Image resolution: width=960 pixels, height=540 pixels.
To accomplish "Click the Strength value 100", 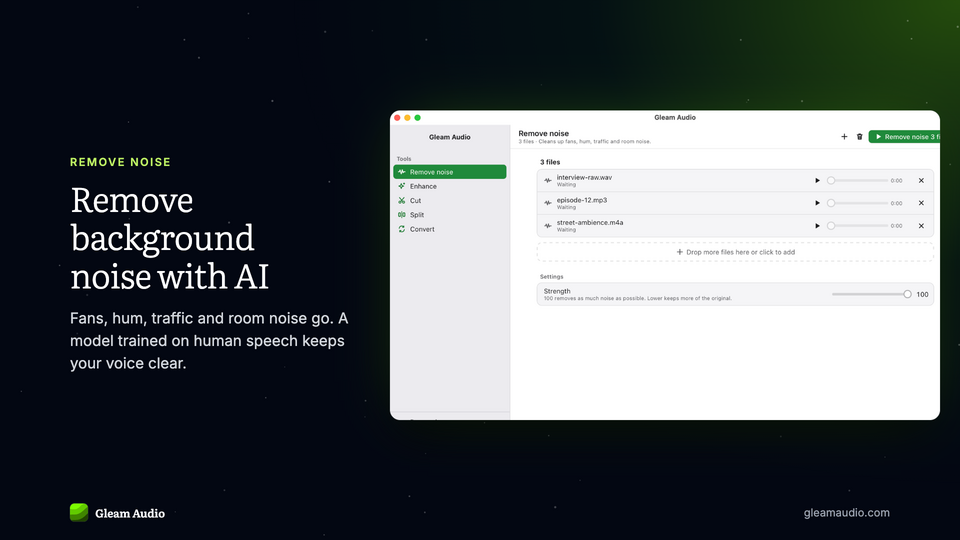I will (922, 294).
